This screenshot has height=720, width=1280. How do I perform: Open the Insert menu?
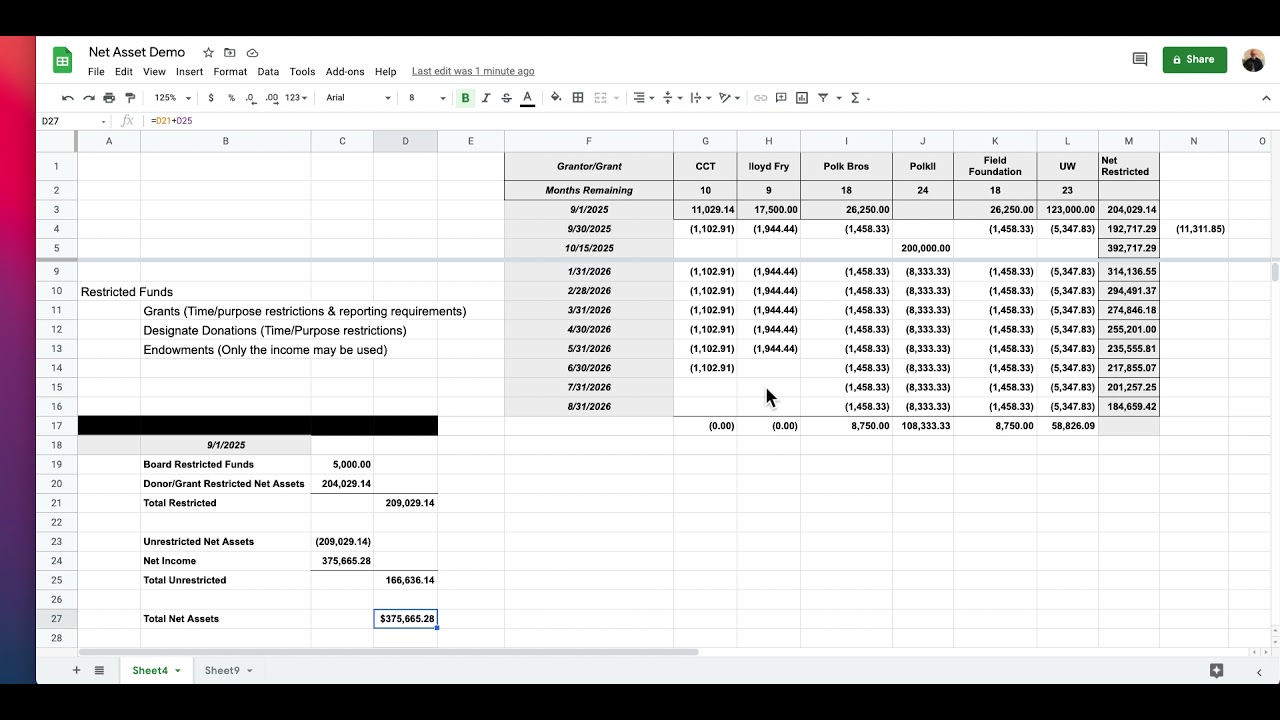[x=189, y=72]
